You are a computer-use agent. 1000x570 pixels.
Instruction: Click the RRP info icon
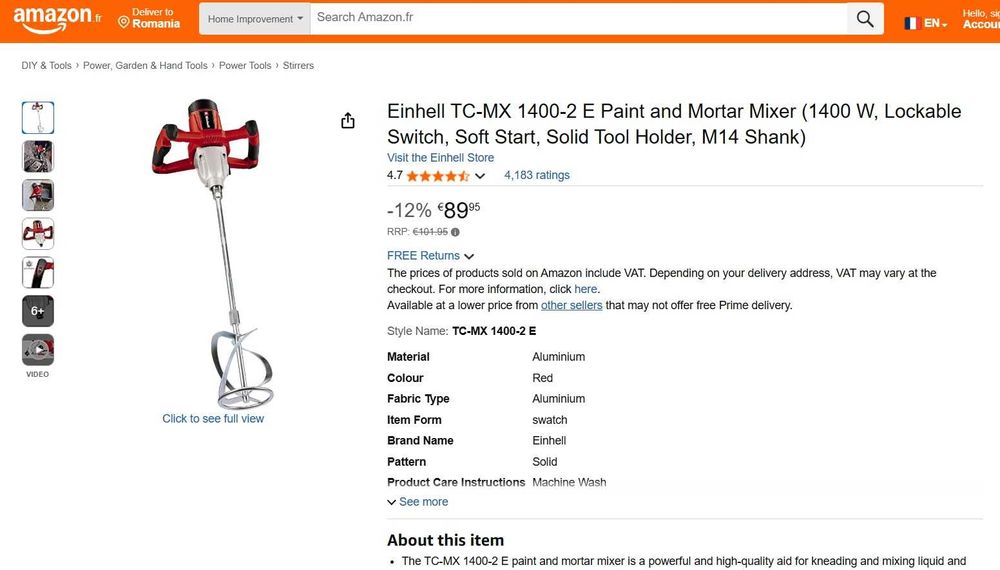pyautogui.click(x=455, y=232)
